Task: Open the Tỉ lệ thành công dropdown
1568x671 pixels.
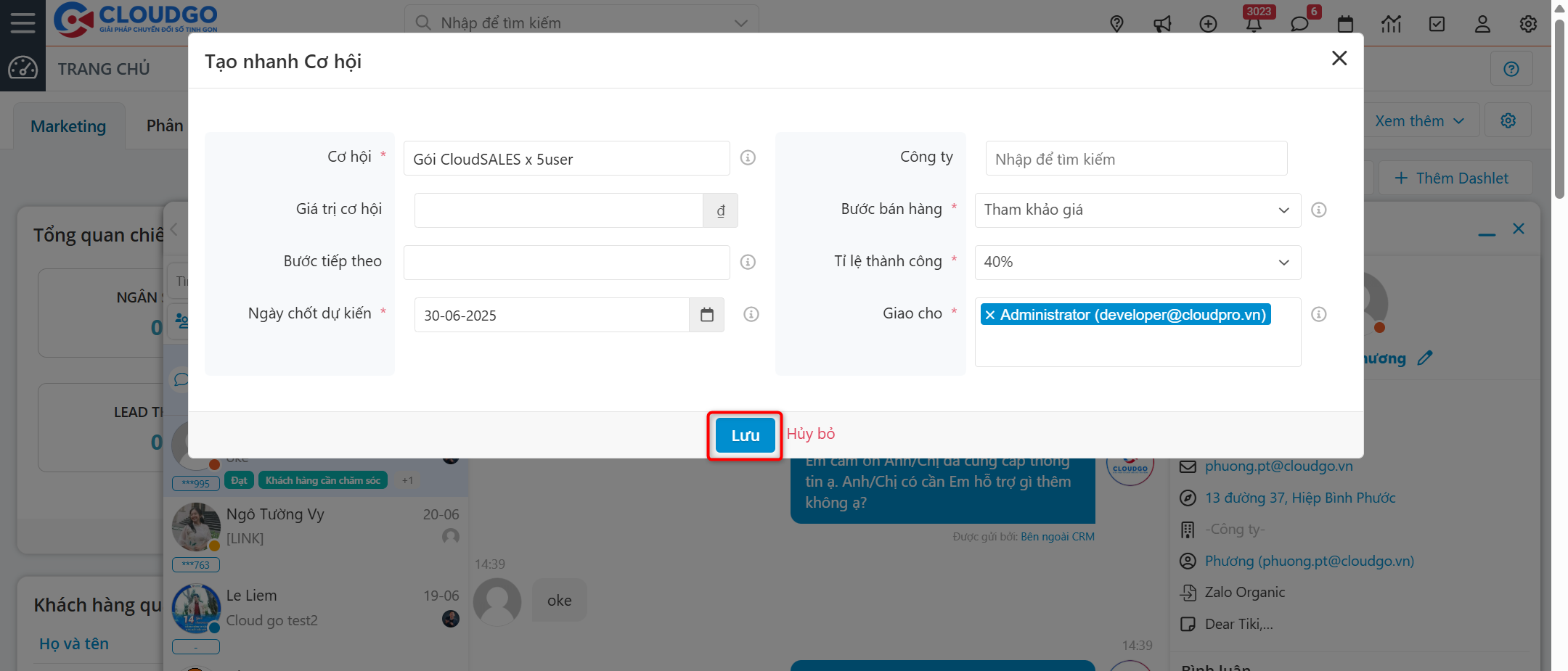Action: [x=1137, y=262]
